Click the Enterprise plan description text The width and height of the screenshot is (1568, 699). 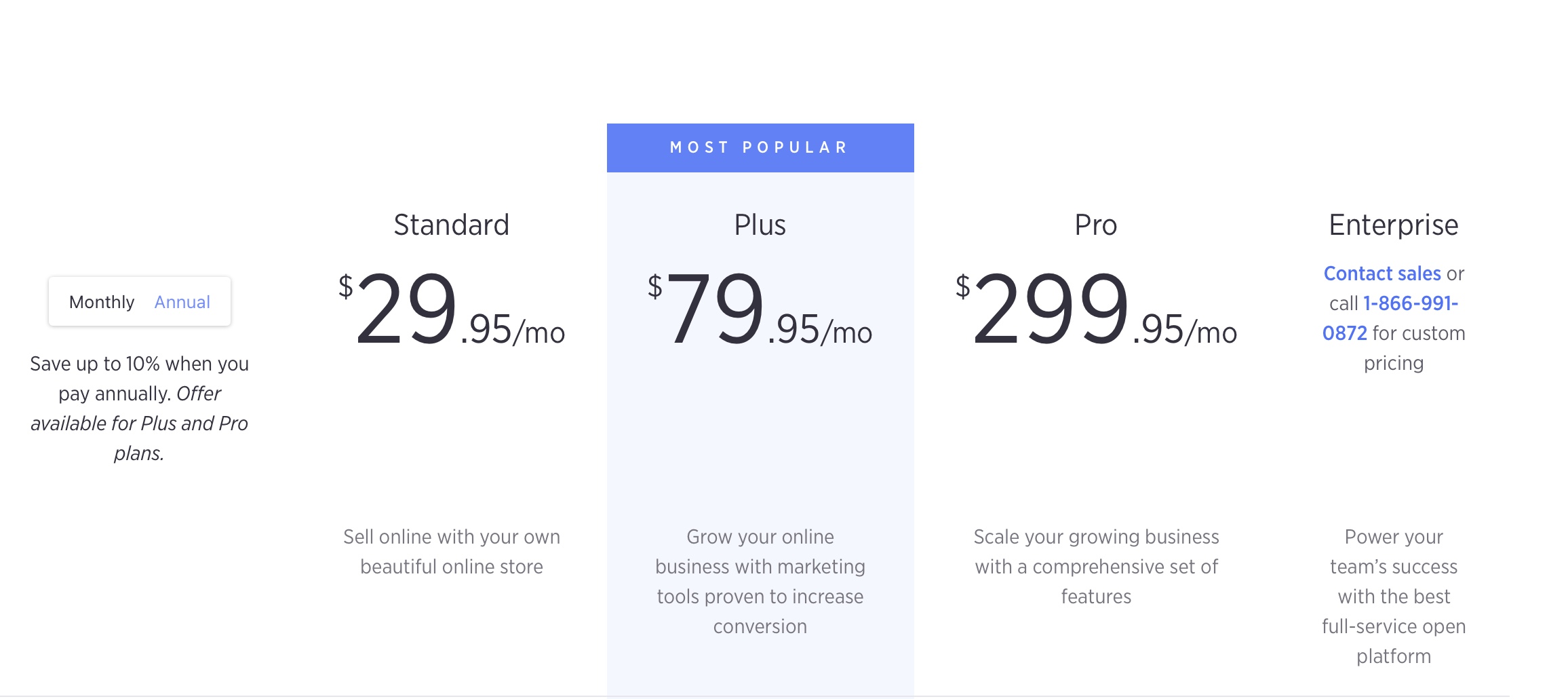[x=1393, y=597]
